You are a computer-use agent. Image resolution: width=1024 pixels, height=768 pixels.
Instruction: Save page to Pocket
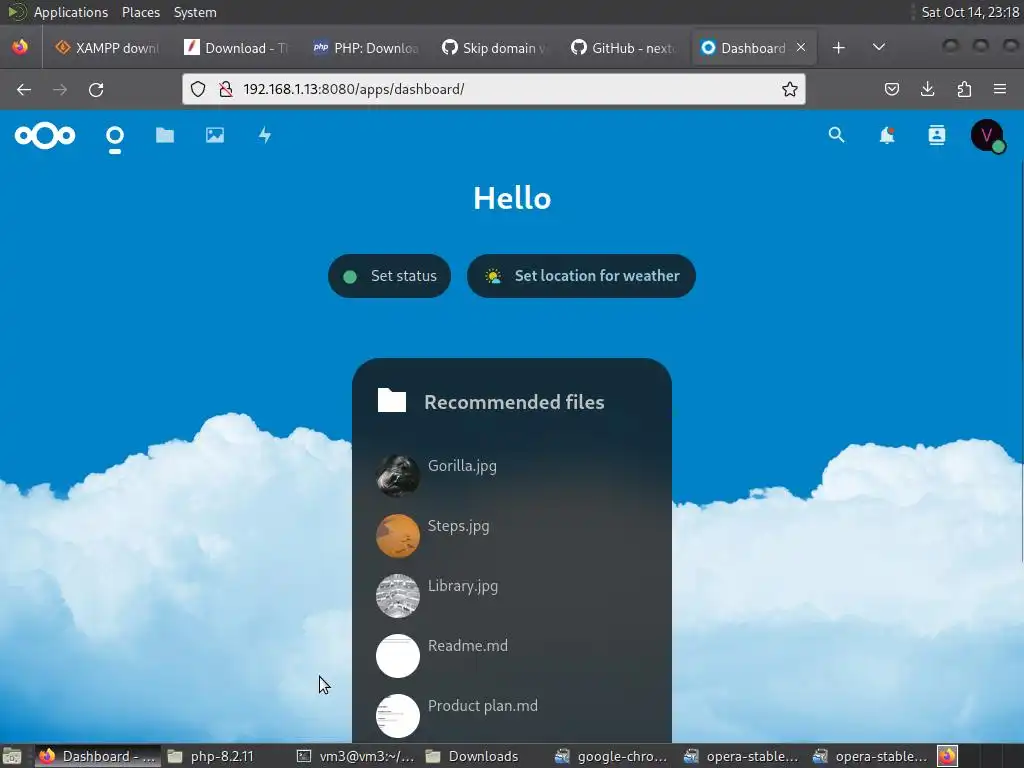[891, 89]
